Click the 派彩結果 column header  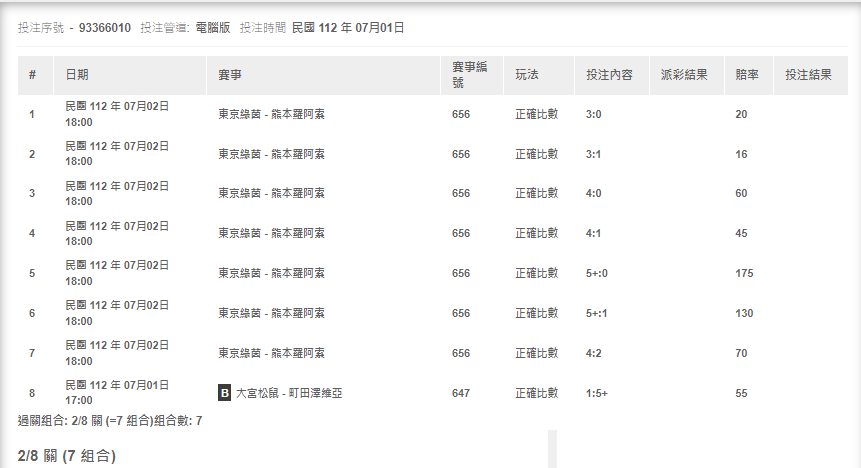click(685, 75)
